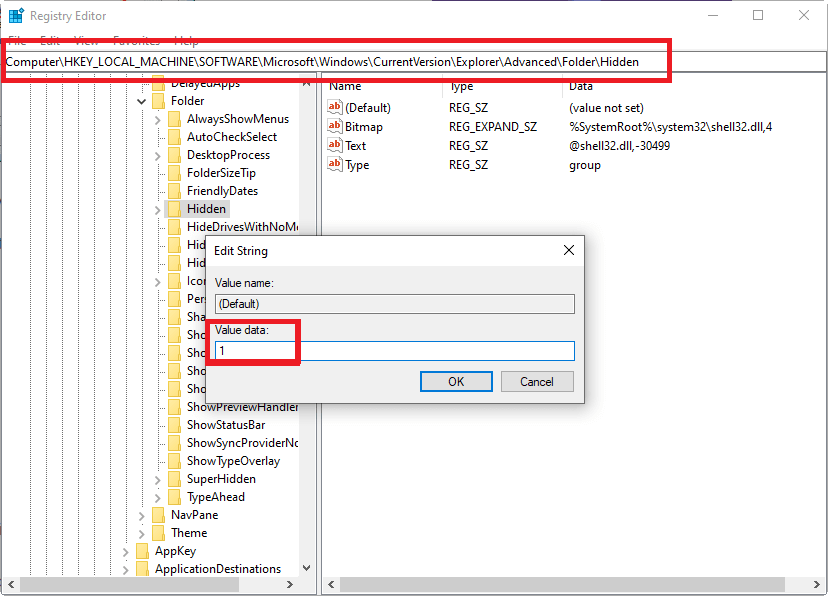The width and height of the screenshot is (828, 596).
Task: Click the AlwaysShowMenus folder icon
Action: 174,119
